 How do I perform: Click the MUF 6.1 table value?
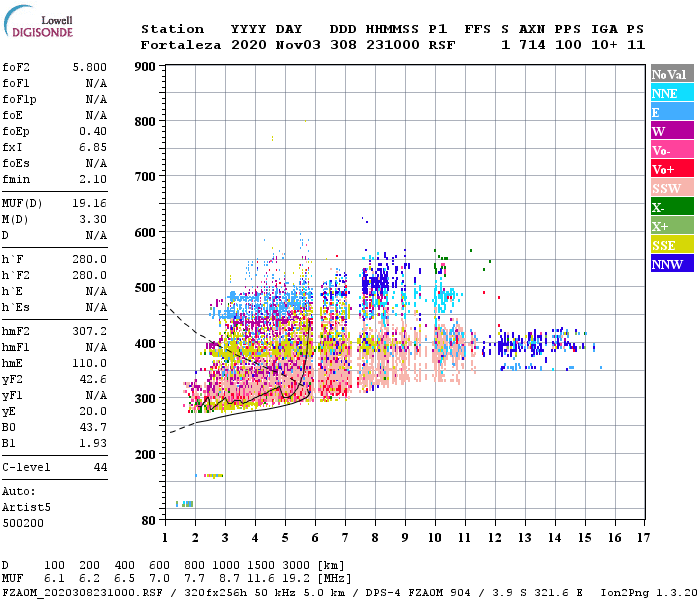point(54,579)
